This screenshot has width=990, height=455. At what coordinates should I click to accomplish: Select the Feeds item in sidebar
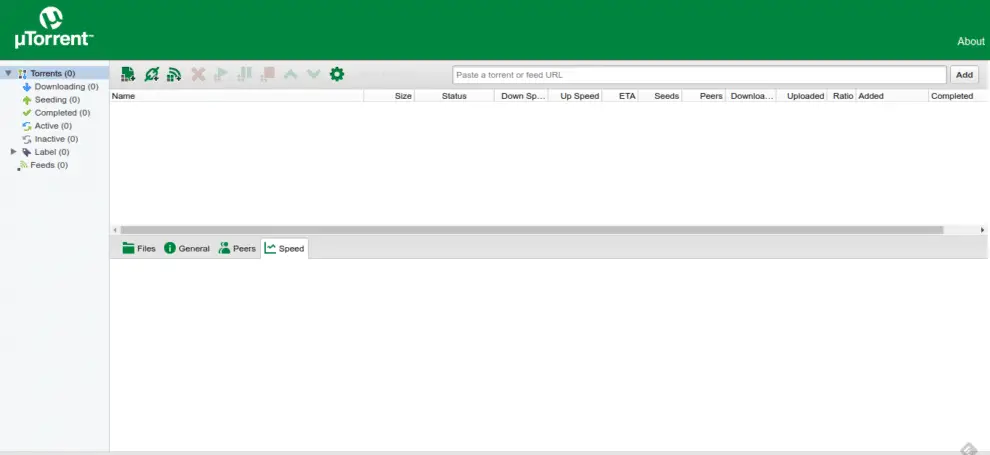(48, 165)
